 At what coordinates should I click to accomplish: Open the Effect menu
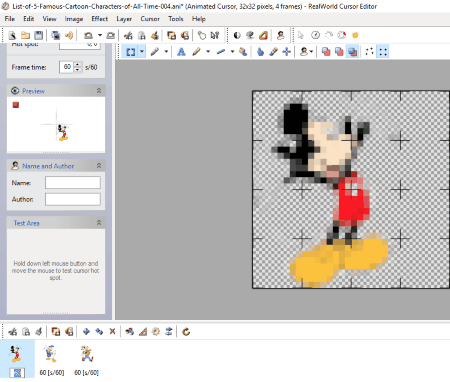coord(100,19)
